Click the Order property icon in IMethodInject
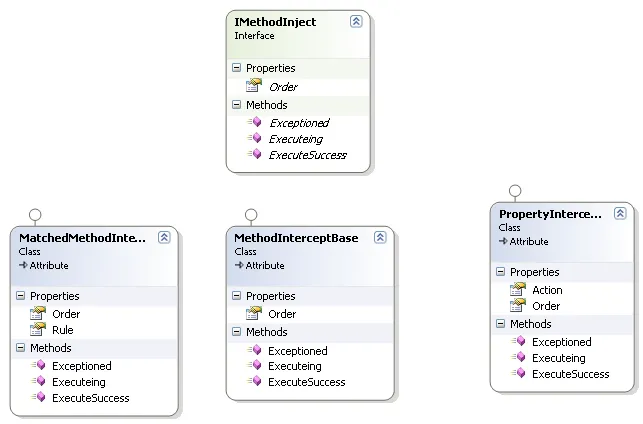The height and width of the screenshot is (424, 643). pos(253,87)
